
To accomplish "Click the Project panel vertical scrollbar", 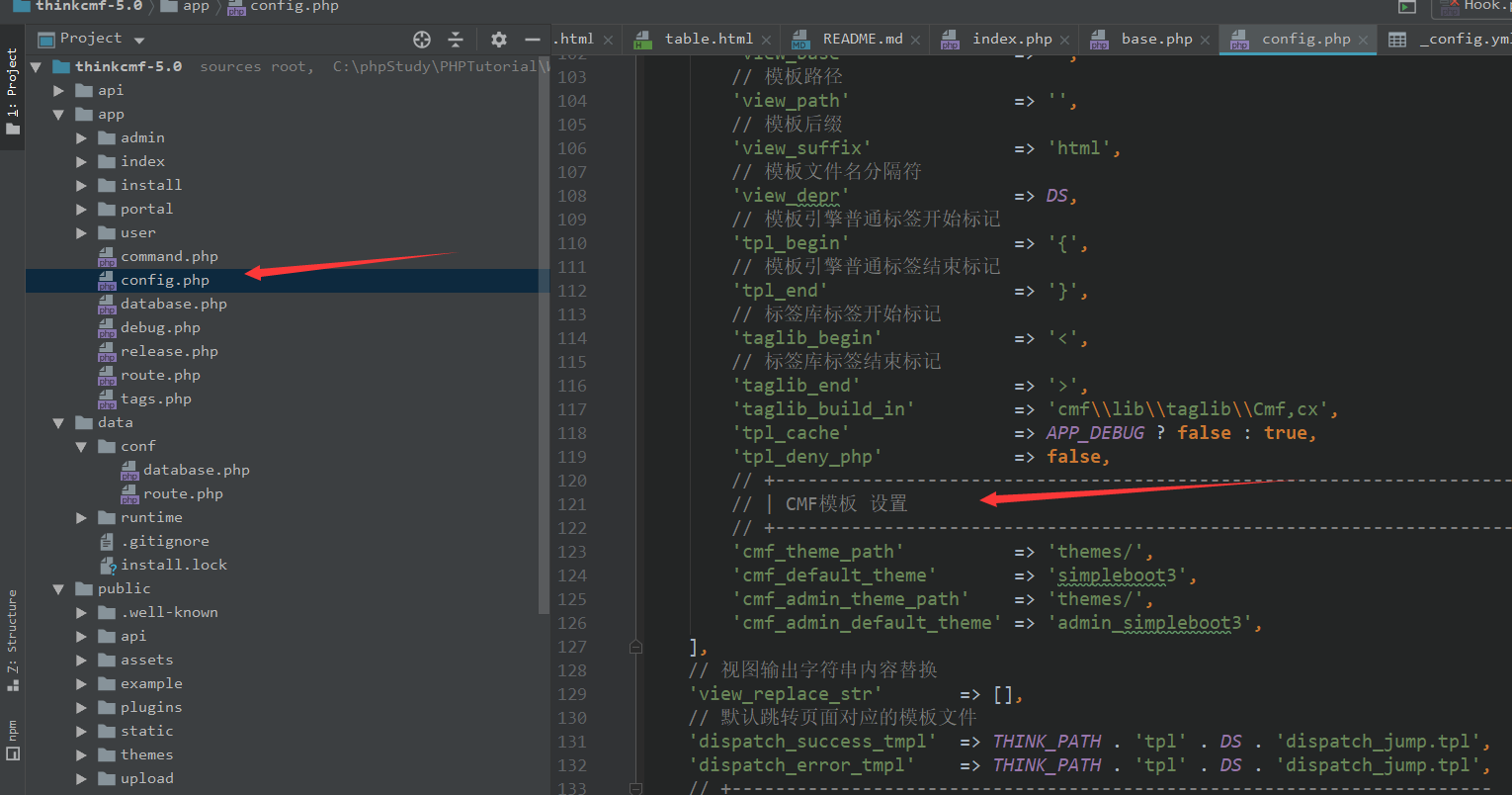I will [x=544, y=336].
